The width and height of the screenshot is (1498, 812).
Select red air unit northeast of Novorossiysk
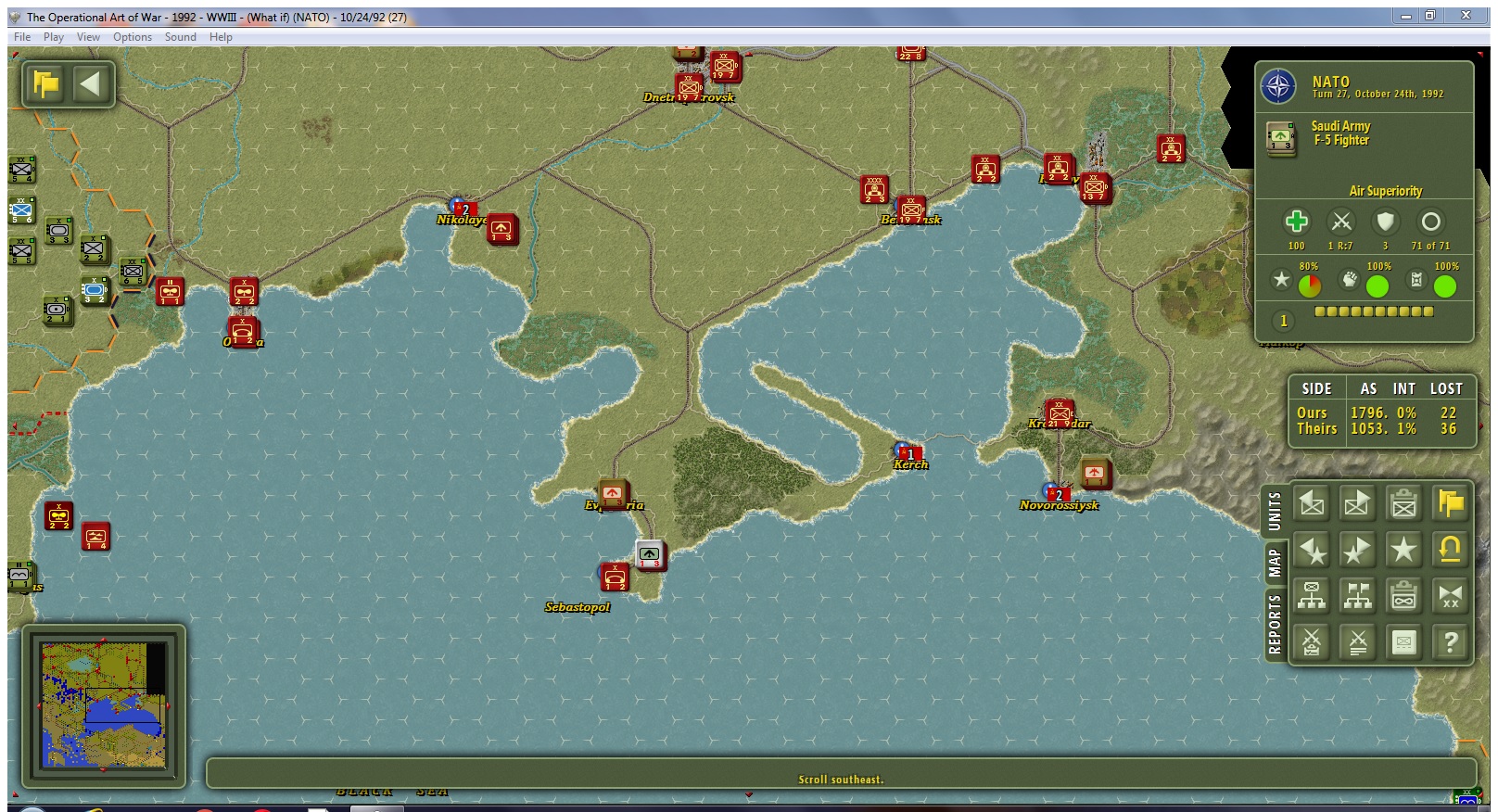(x=1095, y=473)
